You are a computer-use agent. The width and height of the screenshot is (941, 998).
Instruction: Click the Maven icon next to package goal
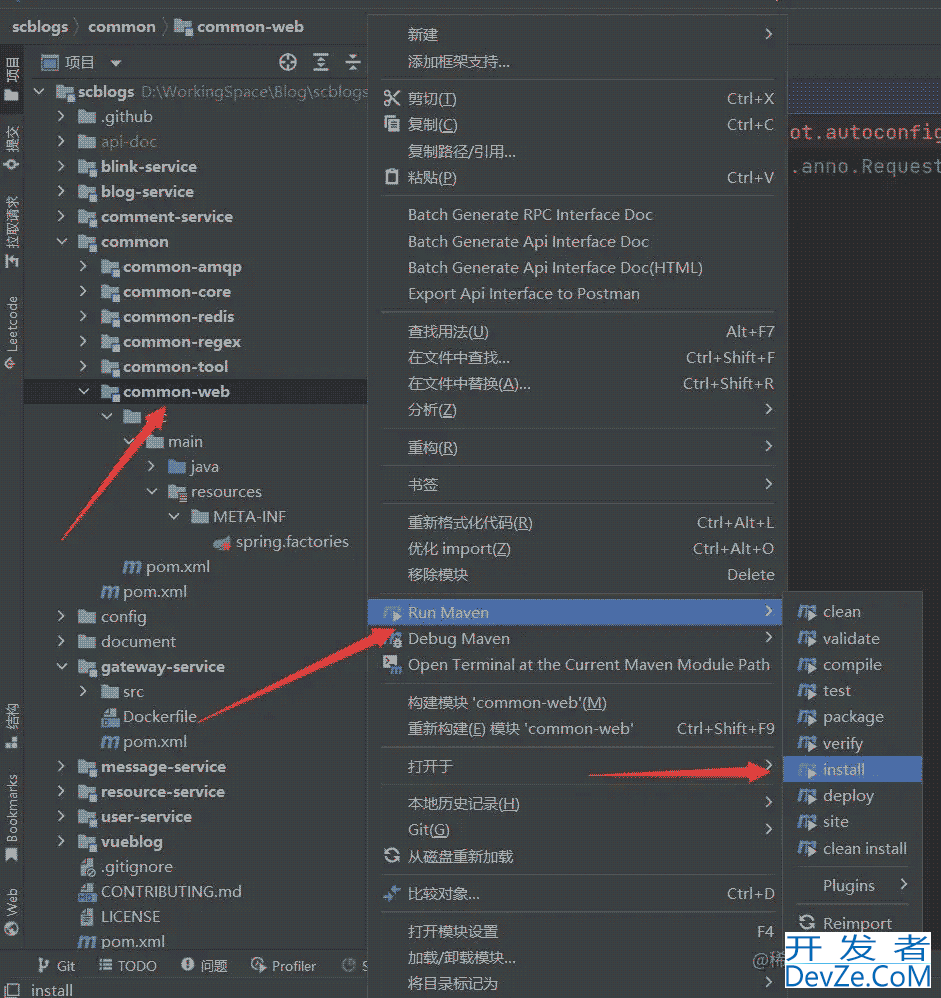click(x=807, y=717)
